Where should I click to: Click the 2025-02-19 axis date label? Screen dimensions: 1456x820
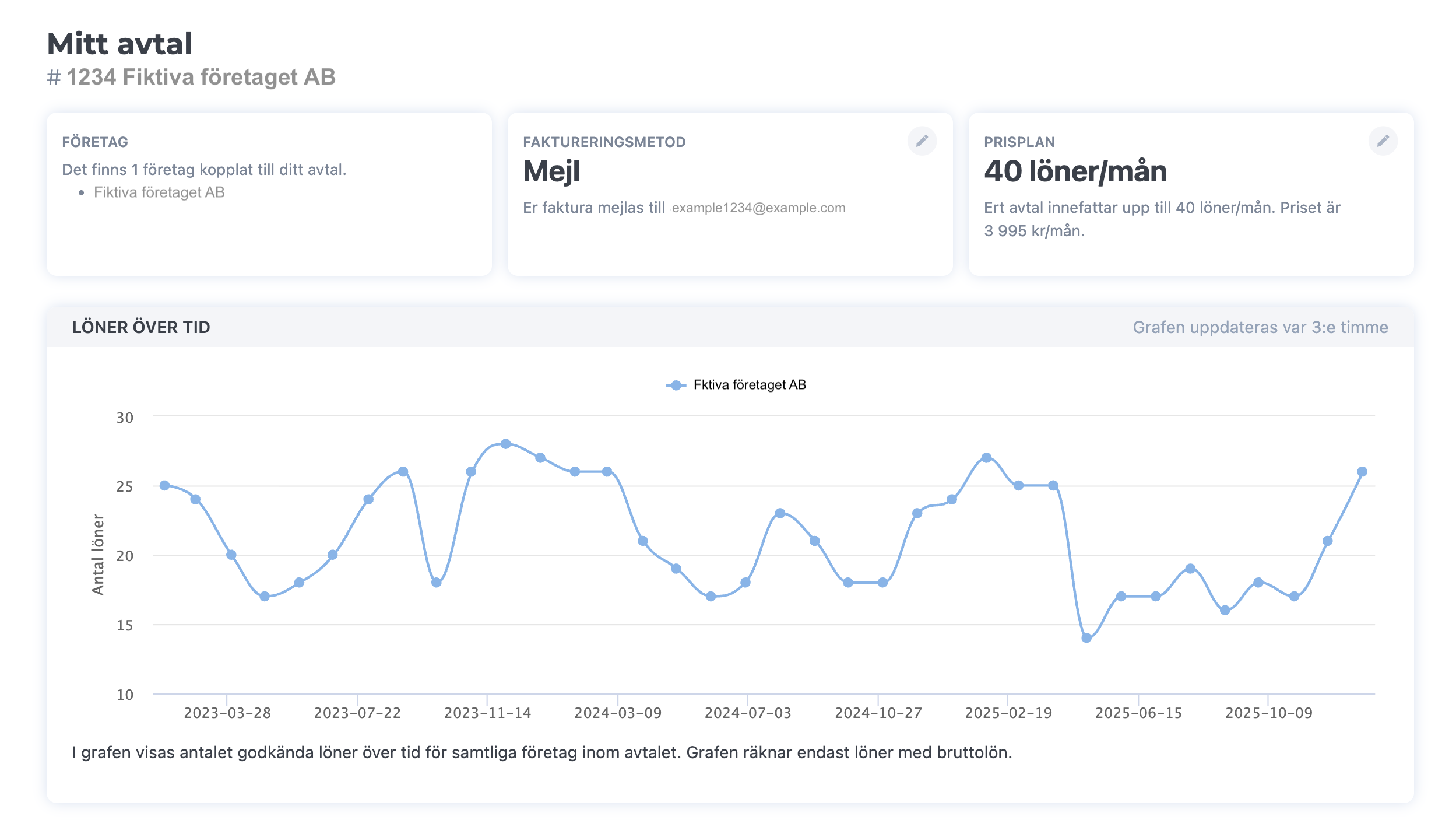1008,713
